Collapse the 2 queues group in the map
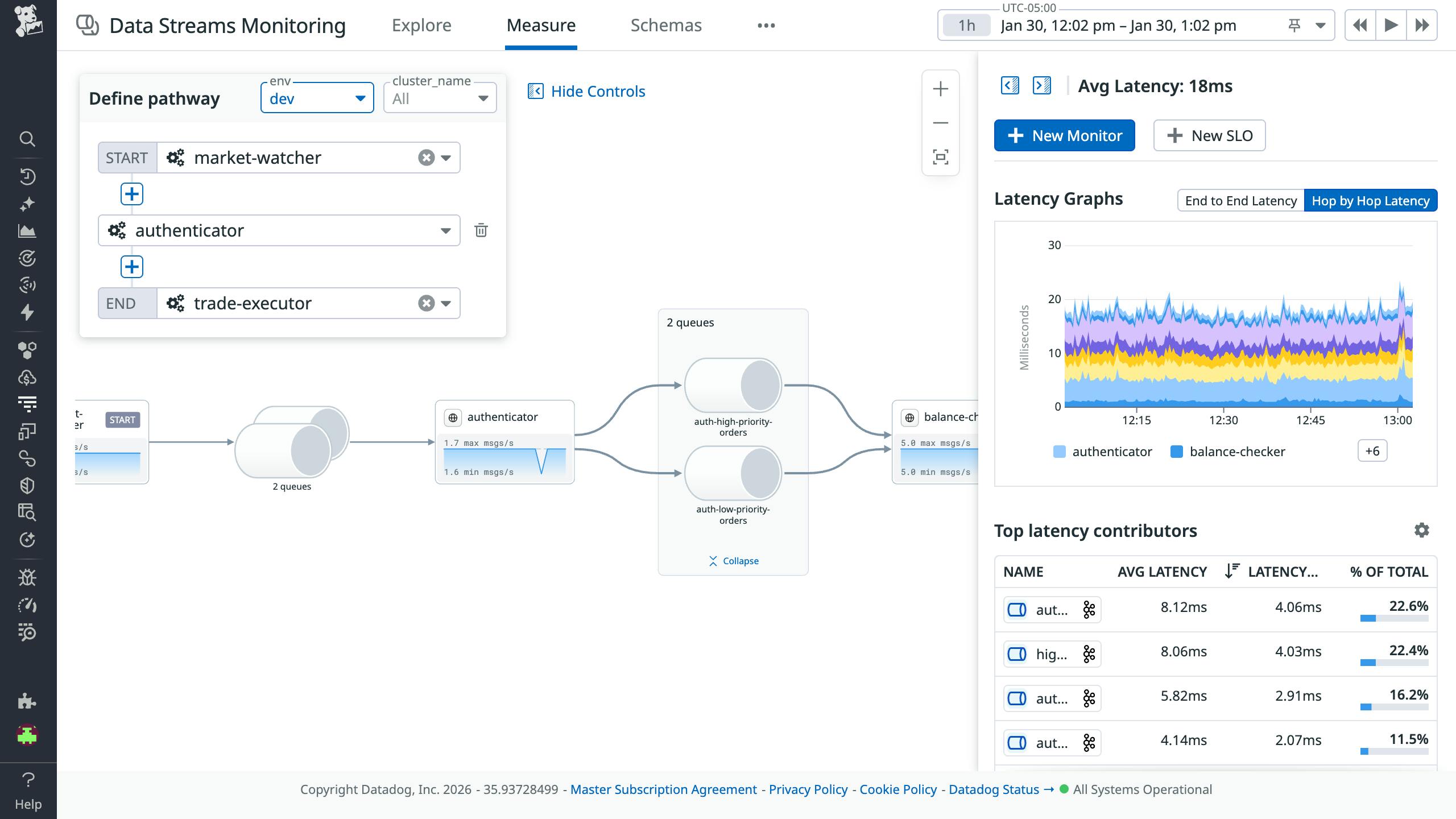The image size is (1456, 819). click(733, 561)
